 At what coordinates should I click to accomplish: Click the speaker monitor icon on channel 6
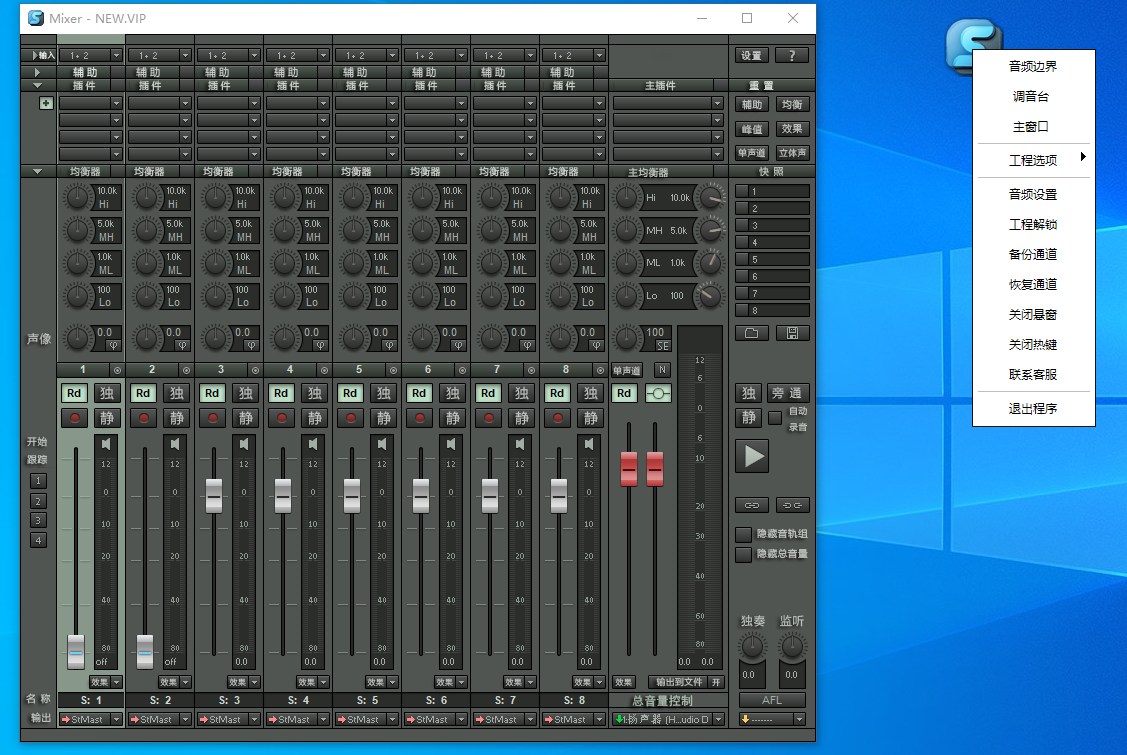(451, 444)
